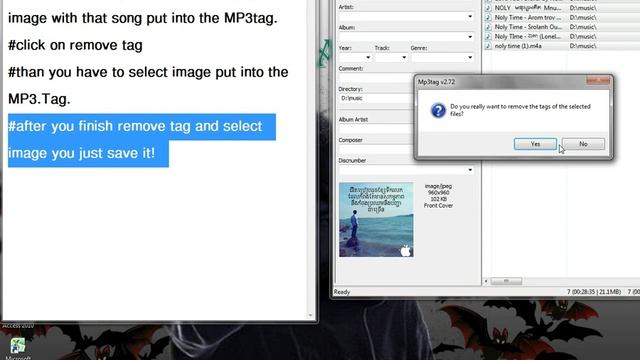
Task: Click the highlighted line 'image you just save it!'
Action: 82,153
